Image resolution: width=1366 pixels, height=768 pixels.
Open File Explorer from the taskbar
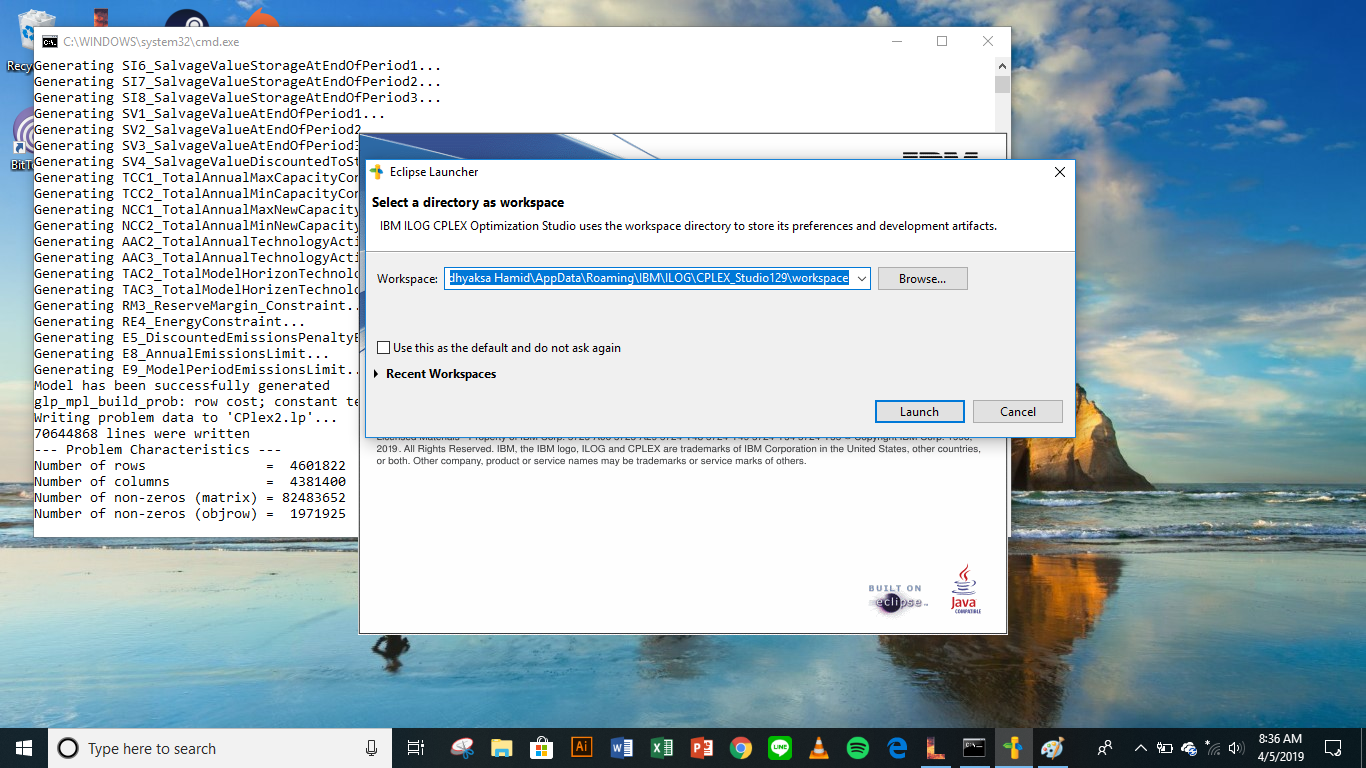(501, 748)
